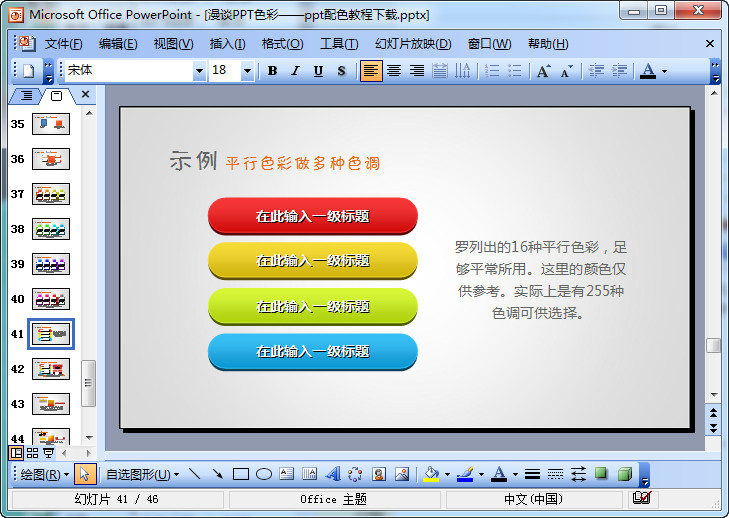
Task: Select the Line drawing tool
Action: (x=195, y=474)
